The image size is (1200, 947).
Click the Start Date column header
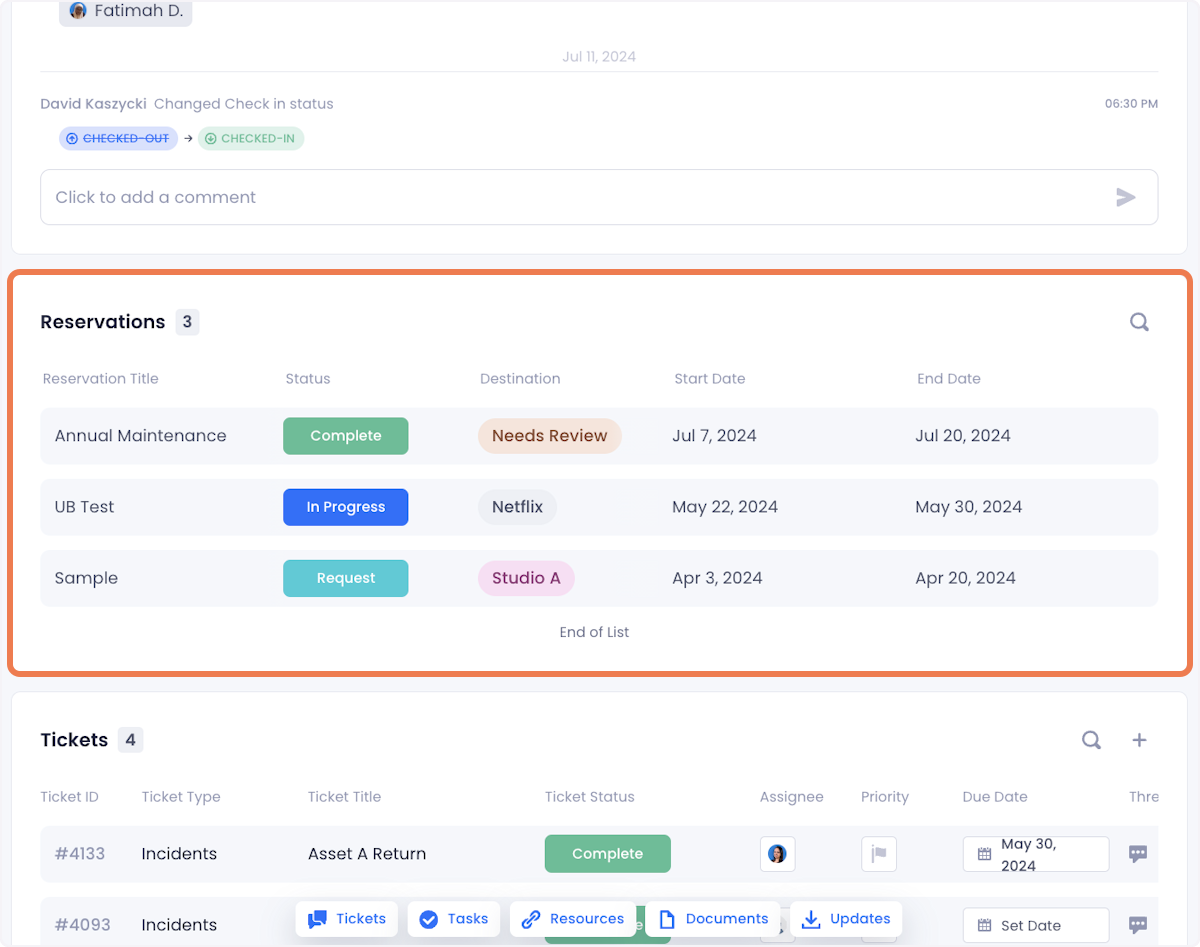(710, 379)
